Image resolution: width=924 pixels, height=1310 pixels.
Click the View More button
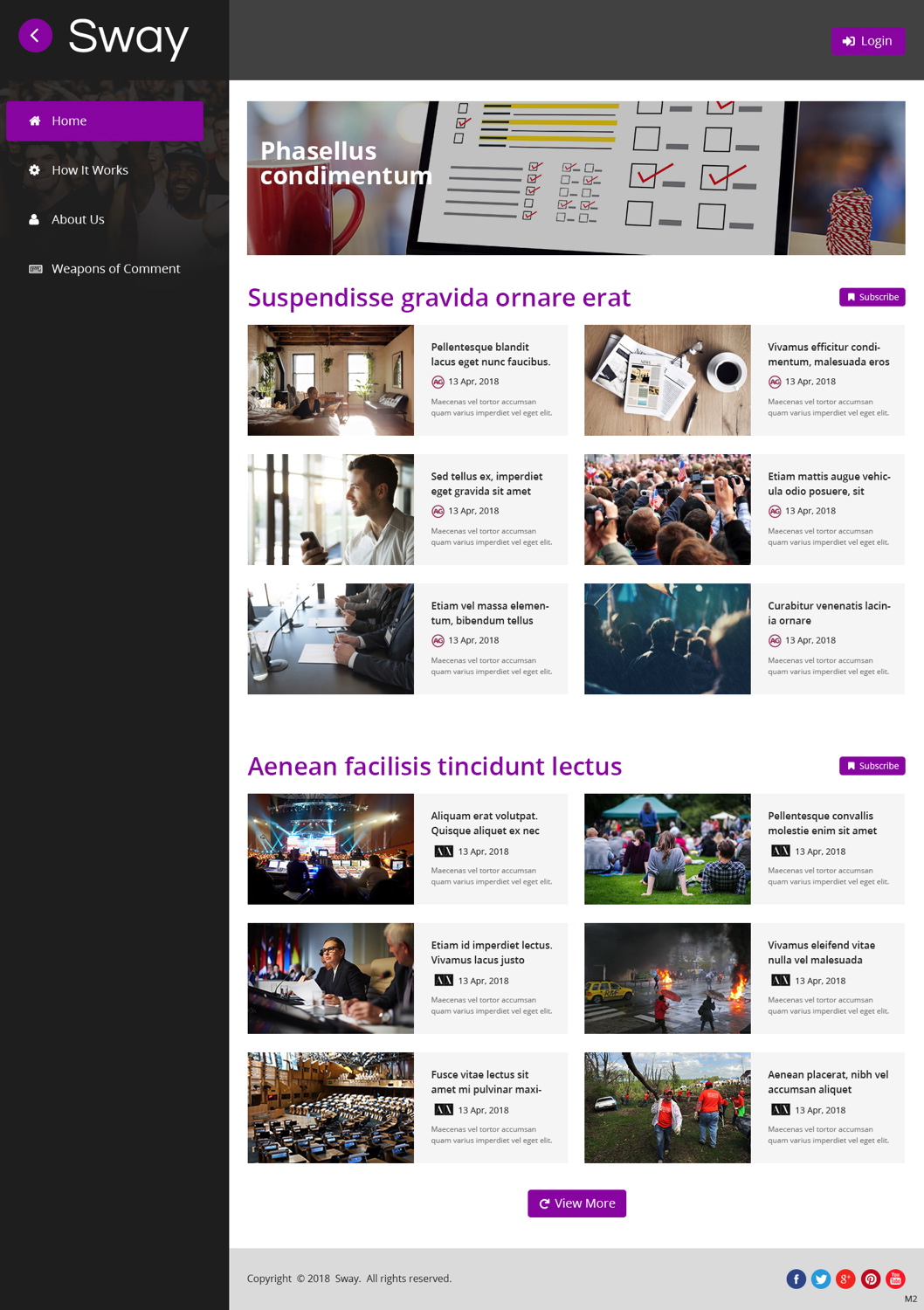[576, 1203]
